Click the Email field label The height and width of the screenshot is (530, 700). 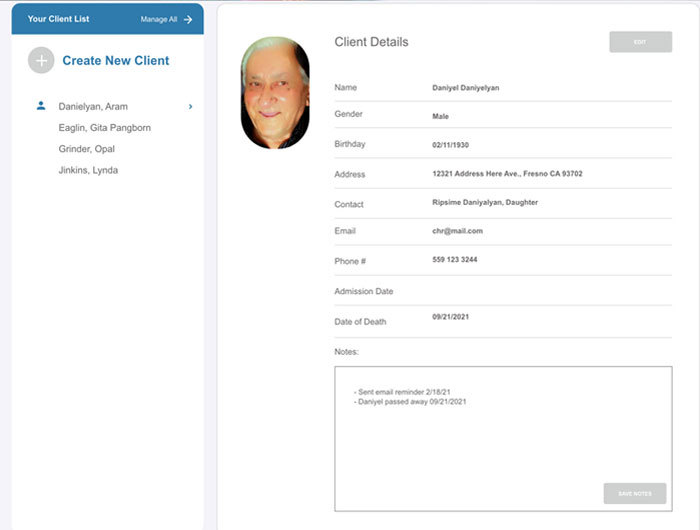[345, 231]
